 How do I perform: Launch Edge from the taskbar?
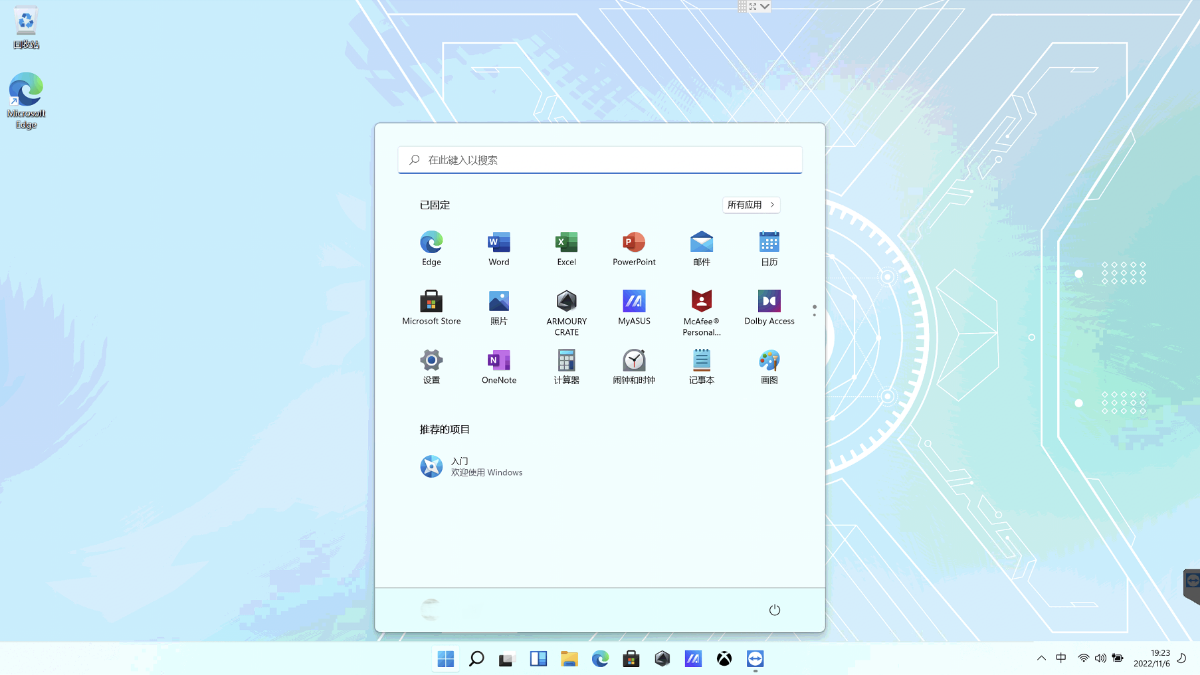pyautogui.click(x=600, y=659)
